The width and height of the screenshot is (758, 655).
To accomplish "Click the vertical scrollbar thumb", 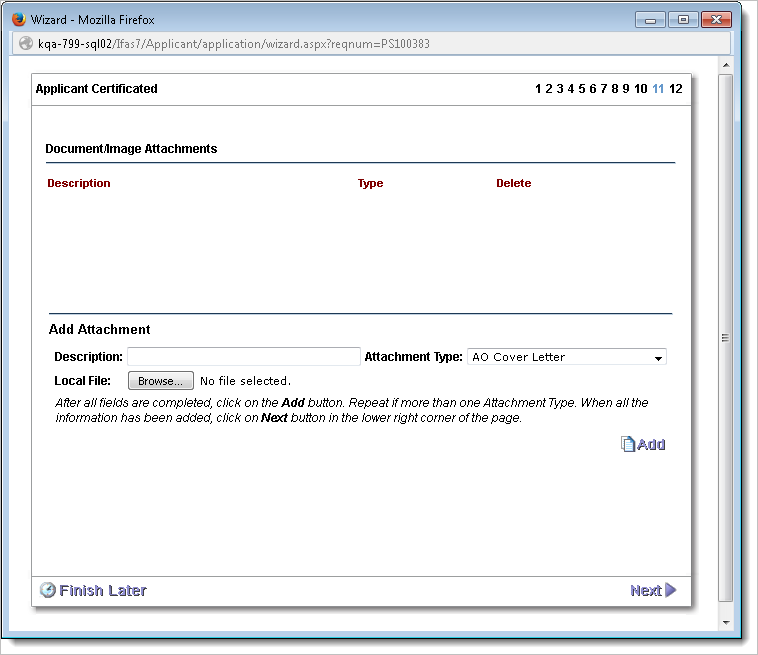I will tap(726, 337).
